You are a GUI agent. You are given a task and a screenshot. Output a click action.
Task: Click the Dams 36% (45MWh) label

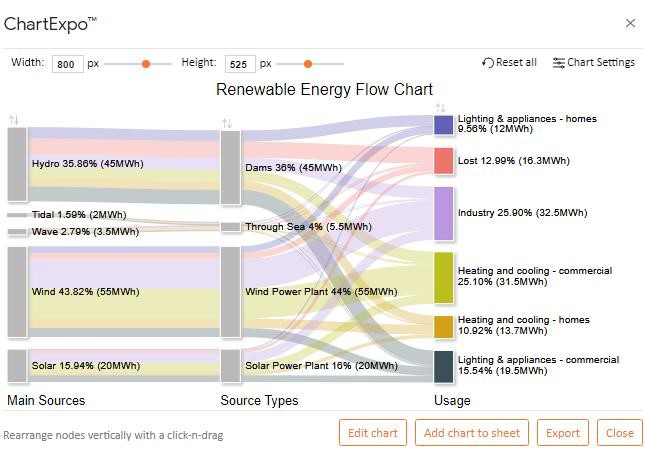click(x=293, y=168)
